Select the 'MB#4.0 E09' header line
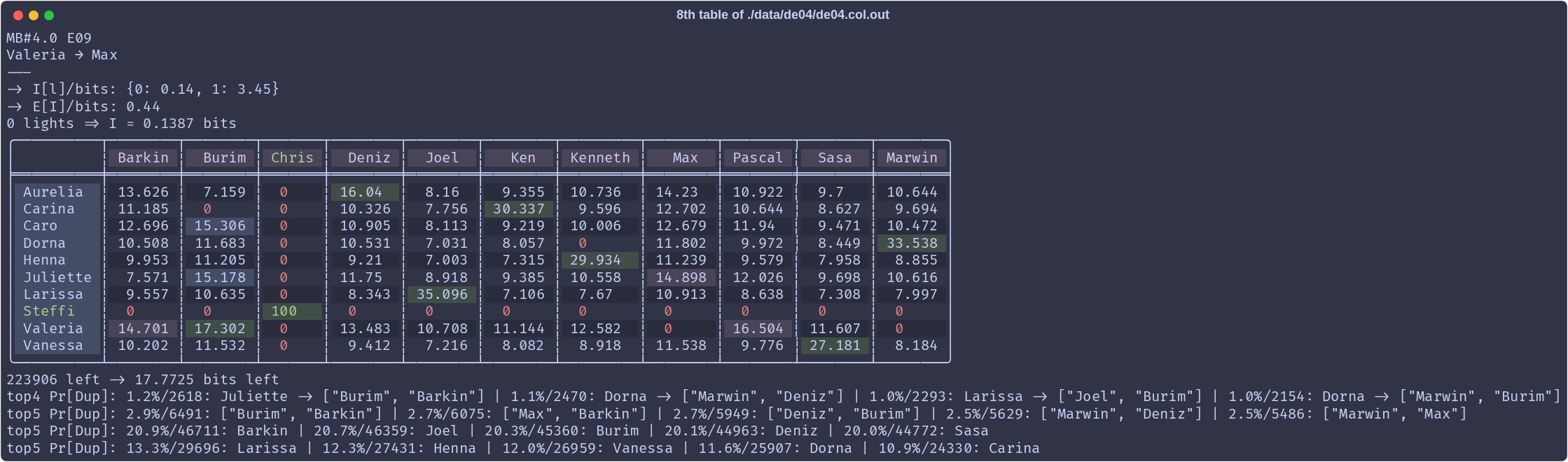The image size is (1568, 462). (49, 38)
